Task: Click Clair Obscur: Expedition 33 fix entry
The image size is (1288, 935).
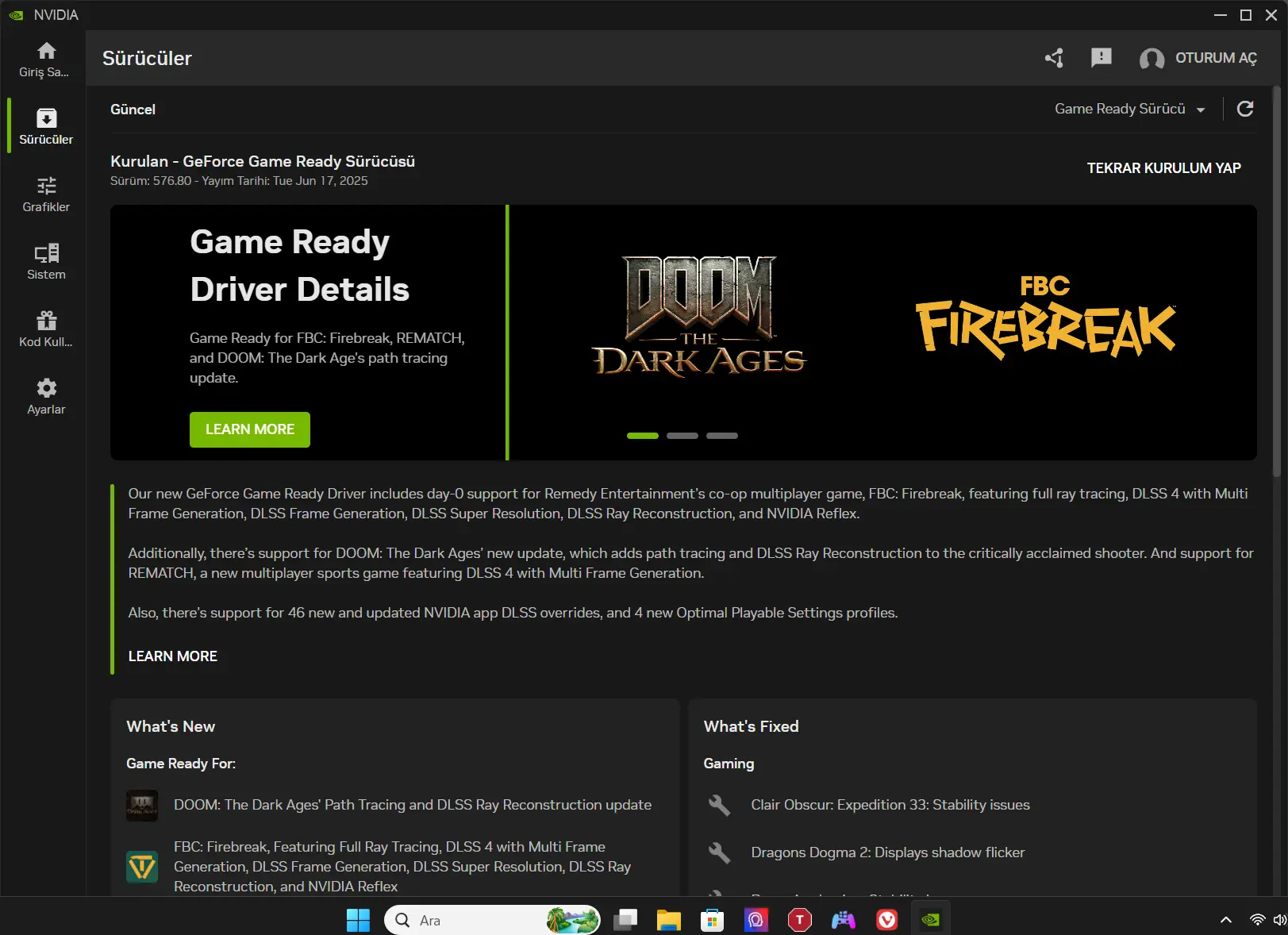Action: (890, 805)
